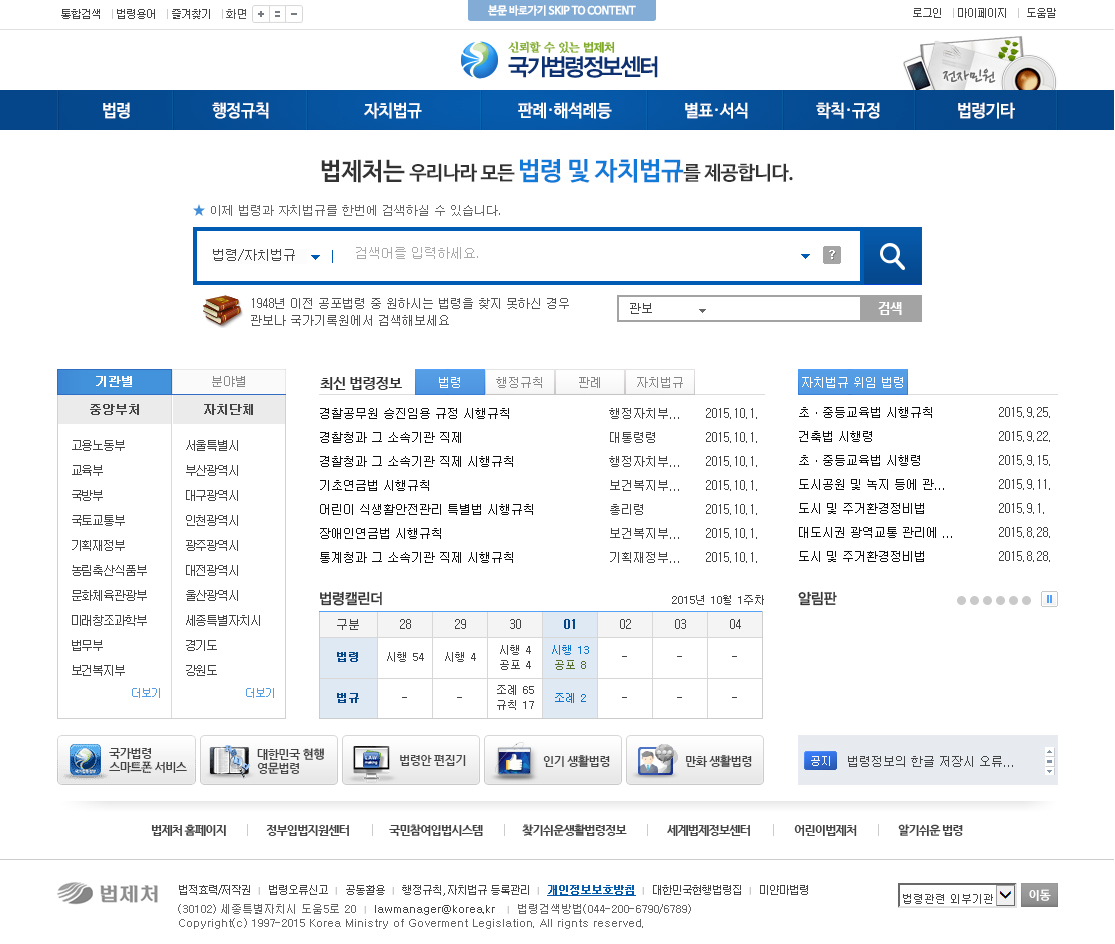Open the 별표·서식 main menu
1115x944 pixels.
[x=715, y=110]
